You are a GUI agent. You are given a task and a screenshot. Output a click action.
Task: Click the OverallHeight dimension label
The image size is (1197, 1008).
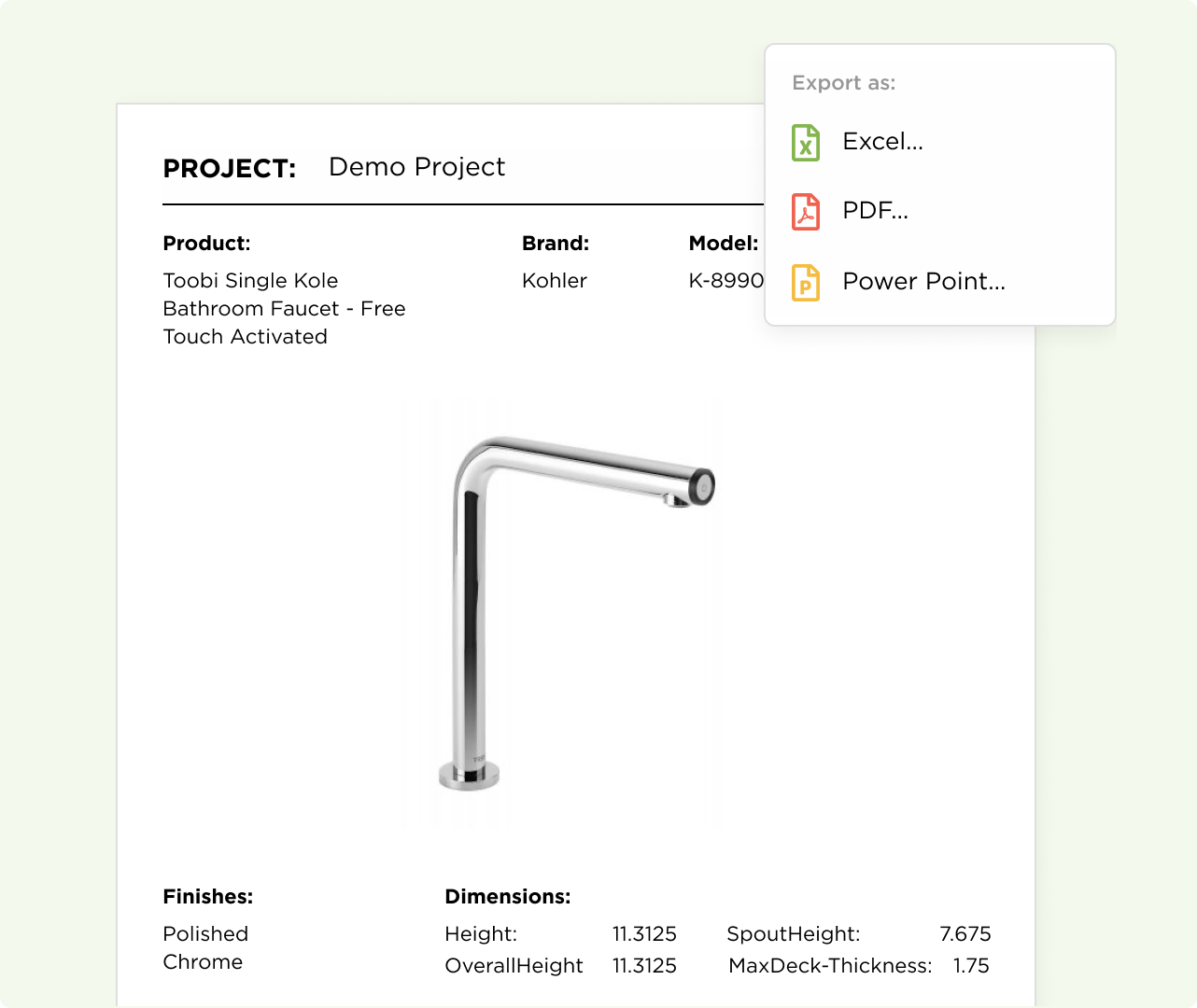(514, 966)
